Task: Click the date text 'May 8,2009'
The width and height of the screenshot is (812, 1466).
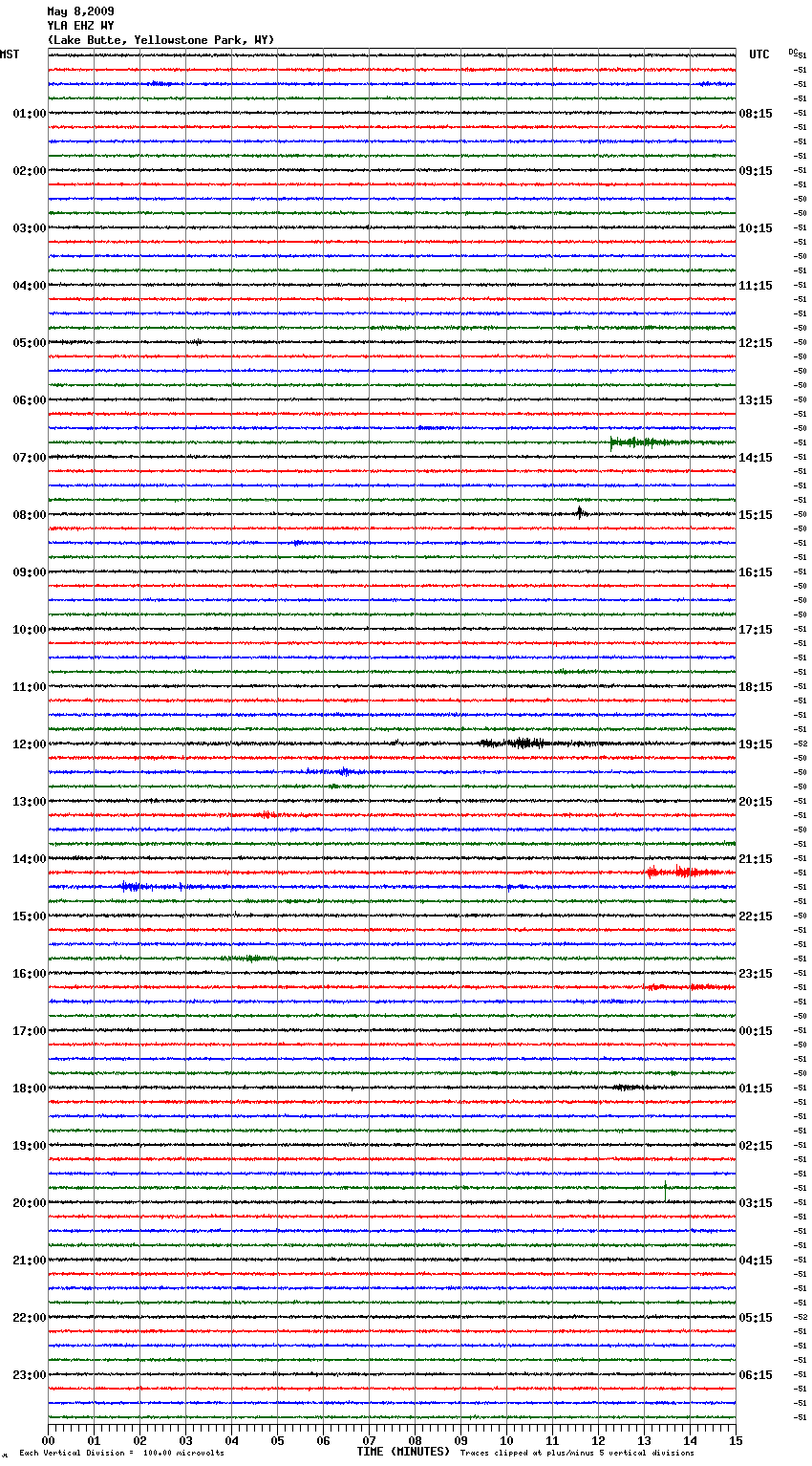Action: point(80,11)
